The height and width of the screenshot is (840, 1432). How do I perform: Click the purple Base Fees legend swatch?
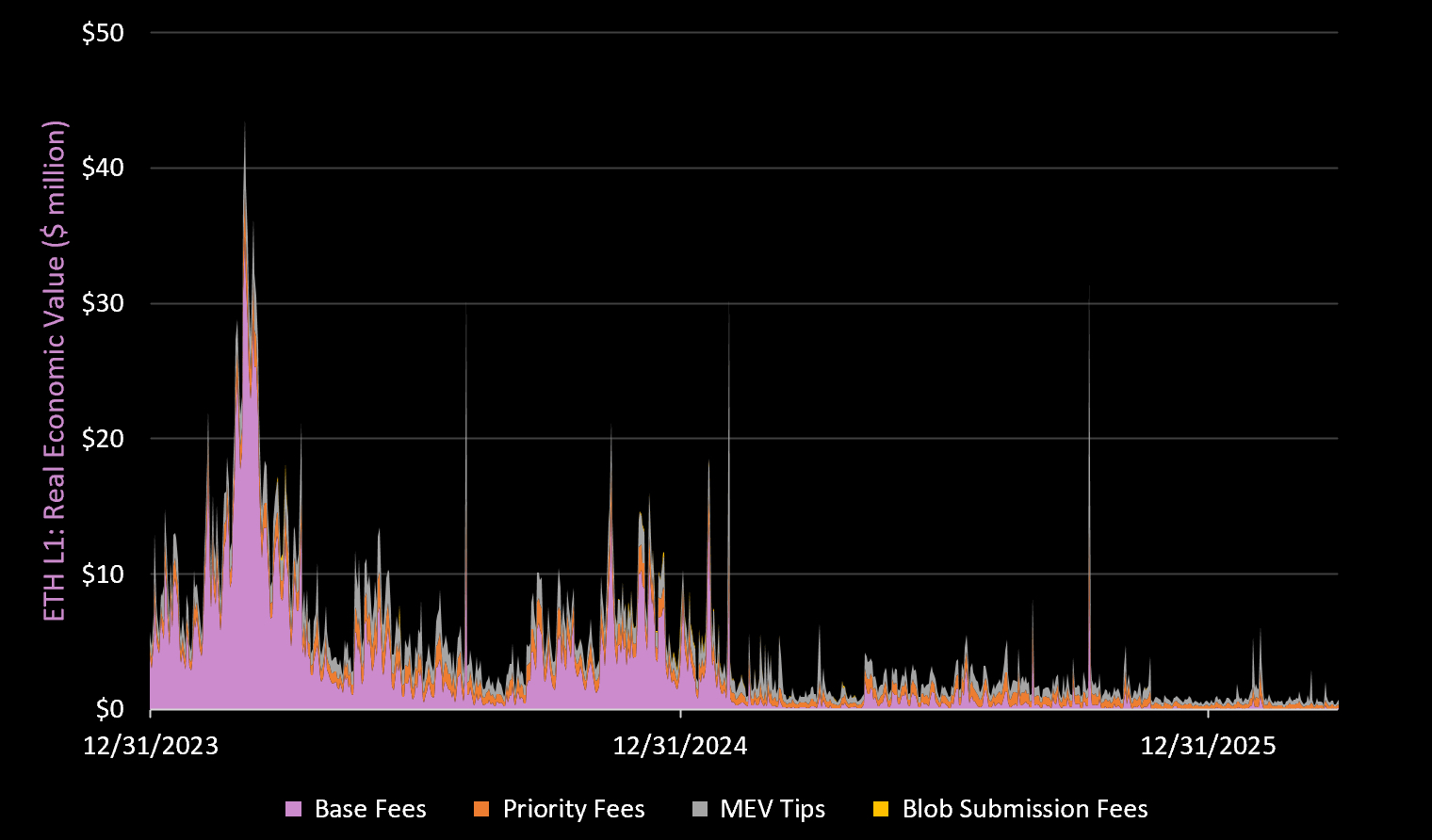pyautogui.click(x=294, y=809)
